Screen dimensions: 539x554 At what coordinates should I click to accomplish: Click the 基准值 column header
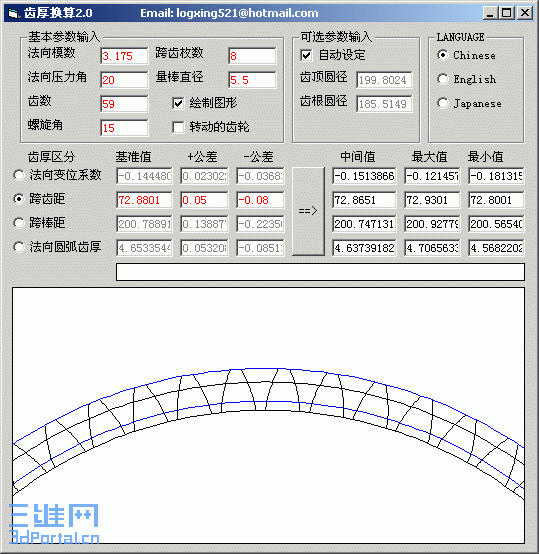133,157
